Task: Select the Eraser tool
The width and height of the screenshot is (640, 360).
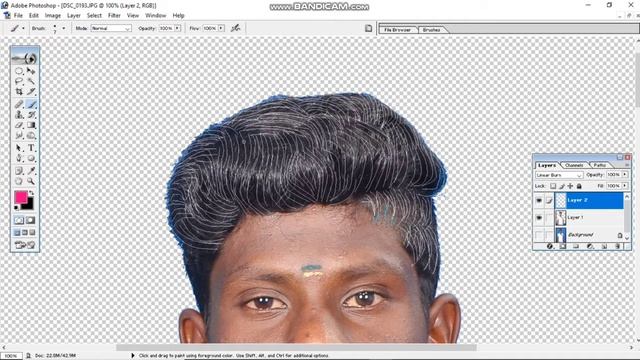Action: point(19,125)
